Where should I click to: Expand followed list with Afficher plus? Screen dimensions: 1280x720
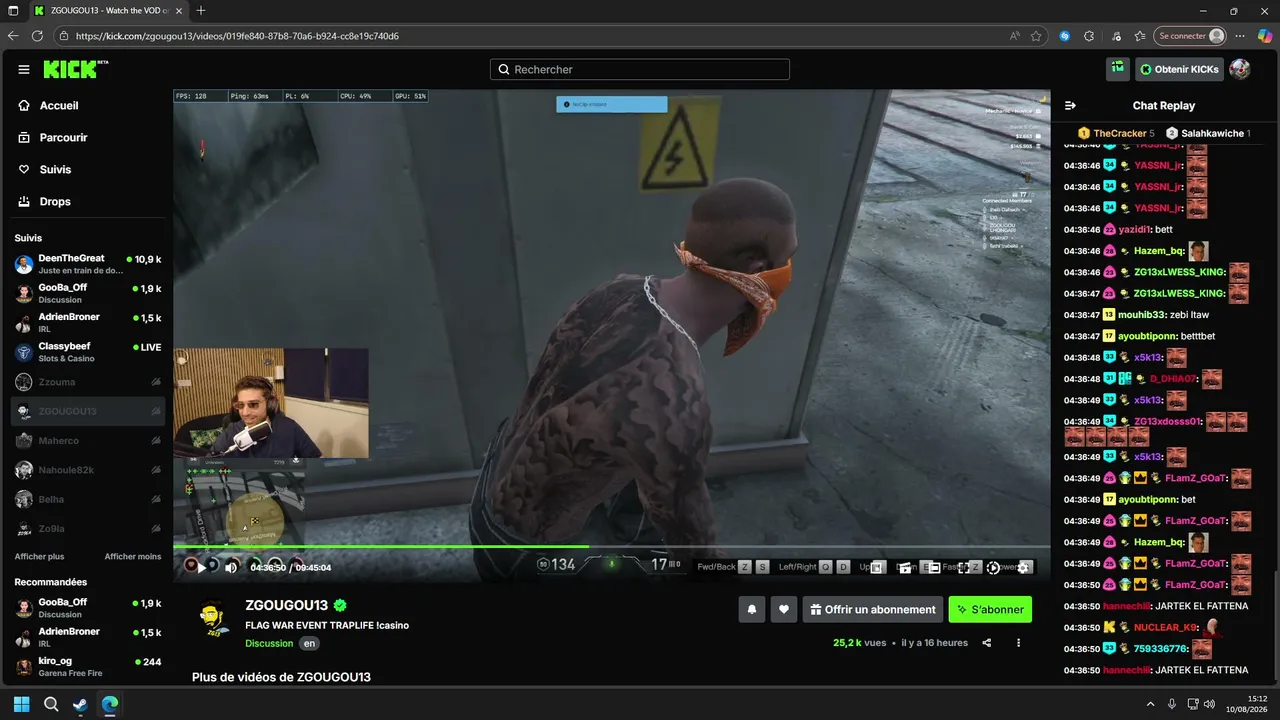(x=39, y=556)
